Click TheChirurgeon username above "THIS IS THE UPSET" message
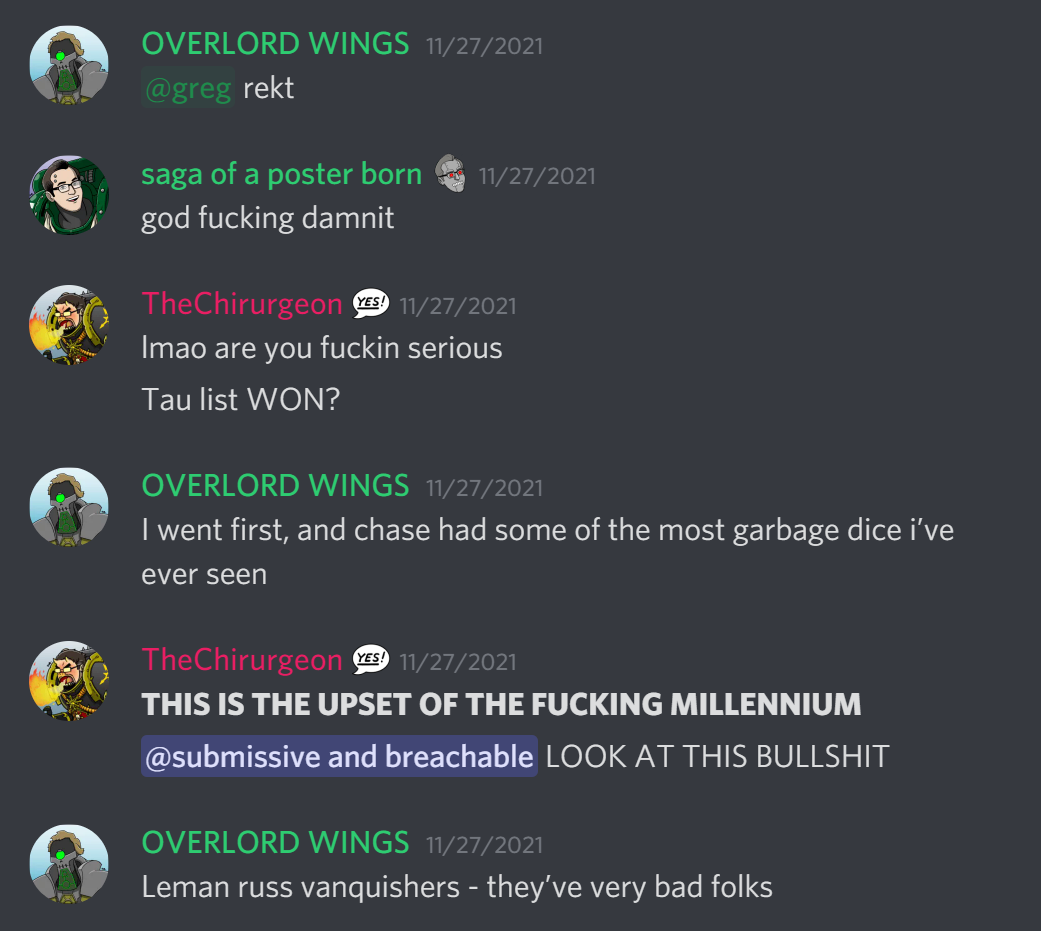 [x=242, y=660]
